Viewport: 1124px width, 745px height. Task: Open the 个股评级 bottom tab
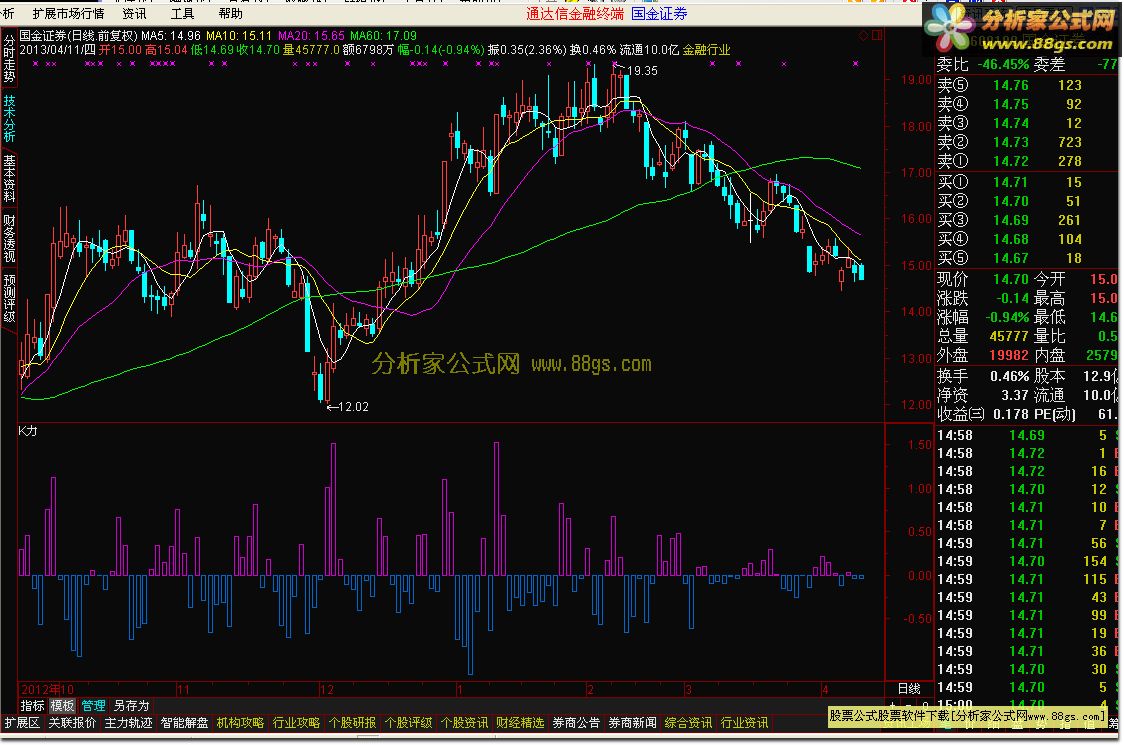click(x=408, y=723)
